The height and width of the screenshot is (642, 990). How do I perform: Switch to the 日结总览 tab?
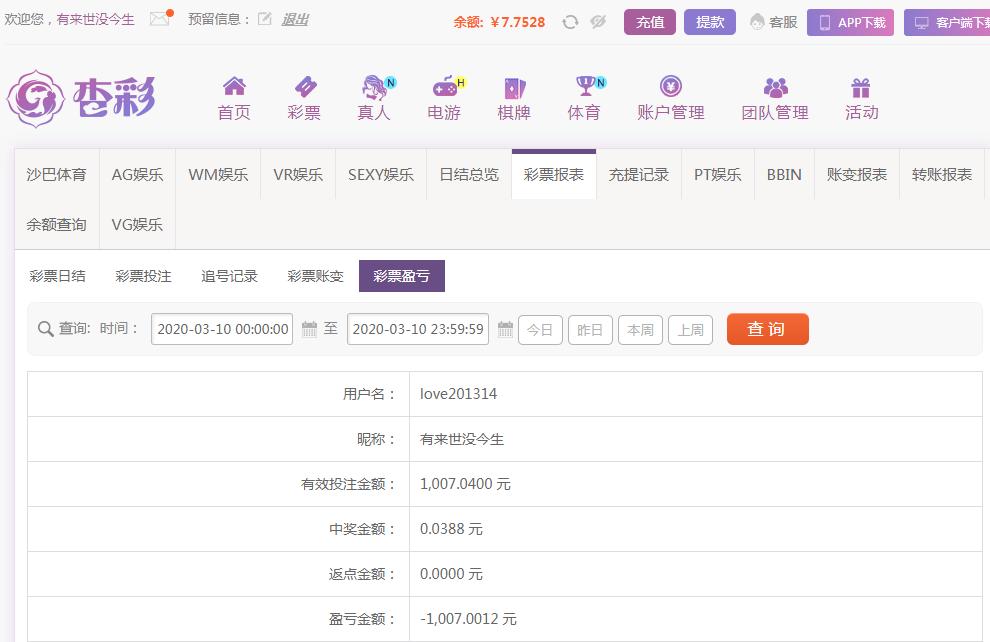point(469,174)
